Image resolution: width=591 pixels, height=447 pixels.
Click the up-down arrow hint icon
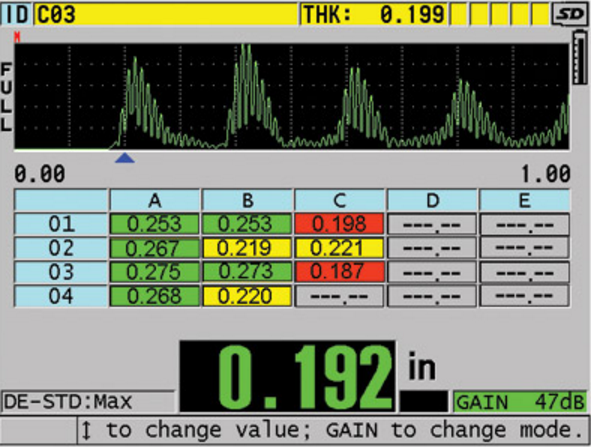pyautogui.click(x=86, y=430)
